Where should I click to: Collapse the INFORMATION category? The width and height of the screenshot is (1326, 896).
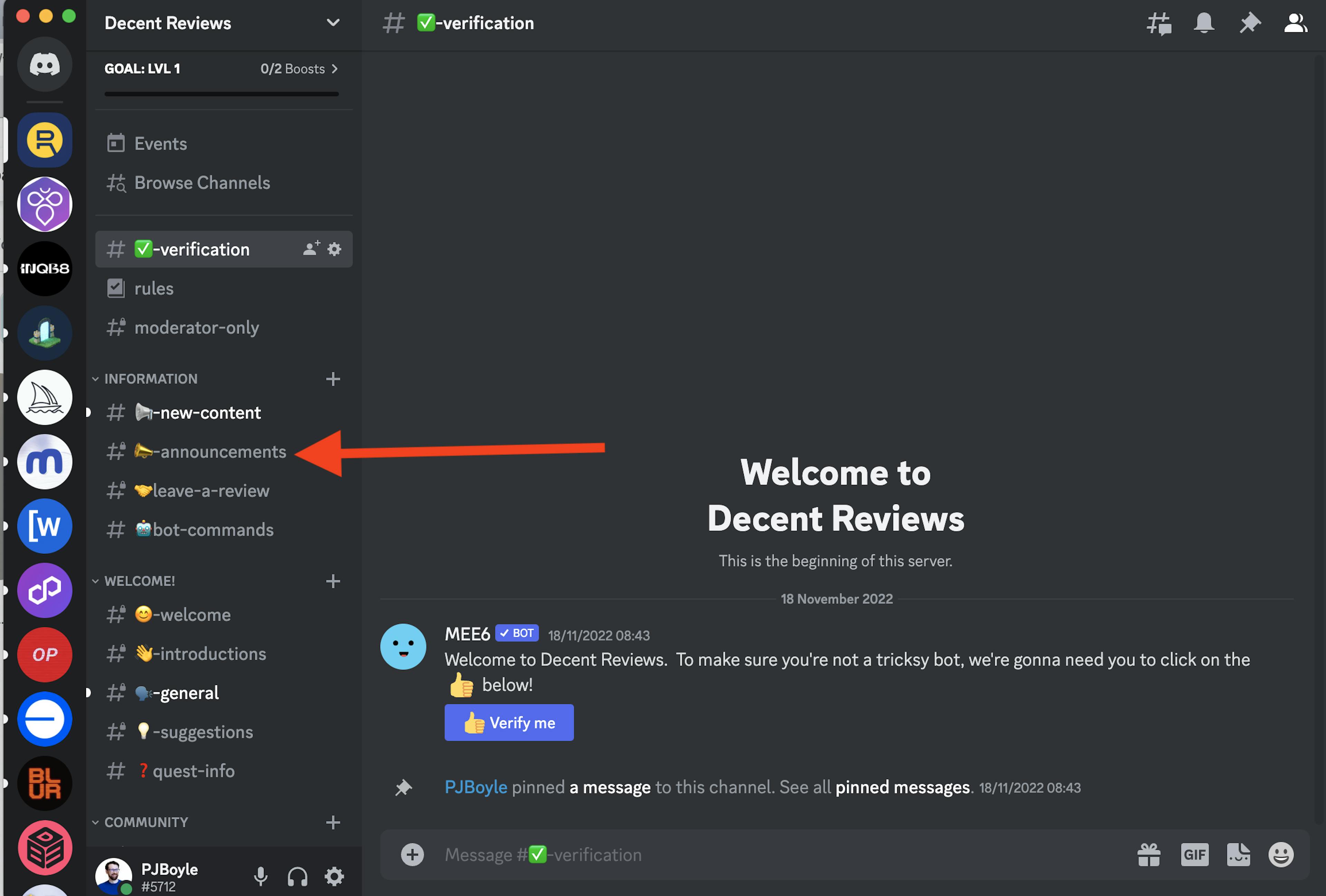pos(151,379)
